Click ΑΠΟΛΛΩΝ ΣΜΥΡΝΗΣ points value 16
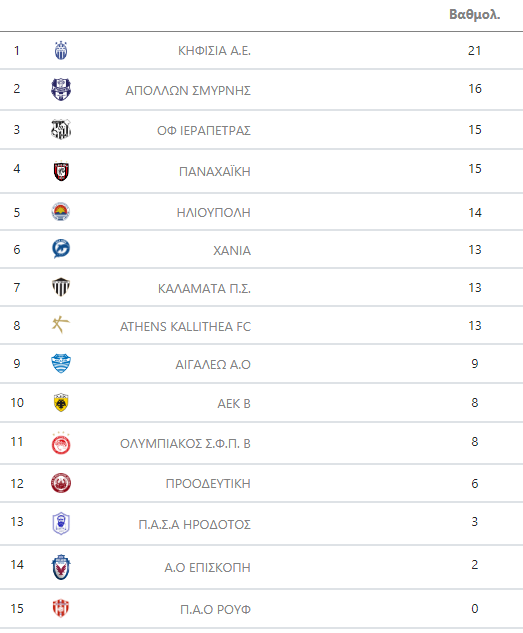 pos(475,88)
